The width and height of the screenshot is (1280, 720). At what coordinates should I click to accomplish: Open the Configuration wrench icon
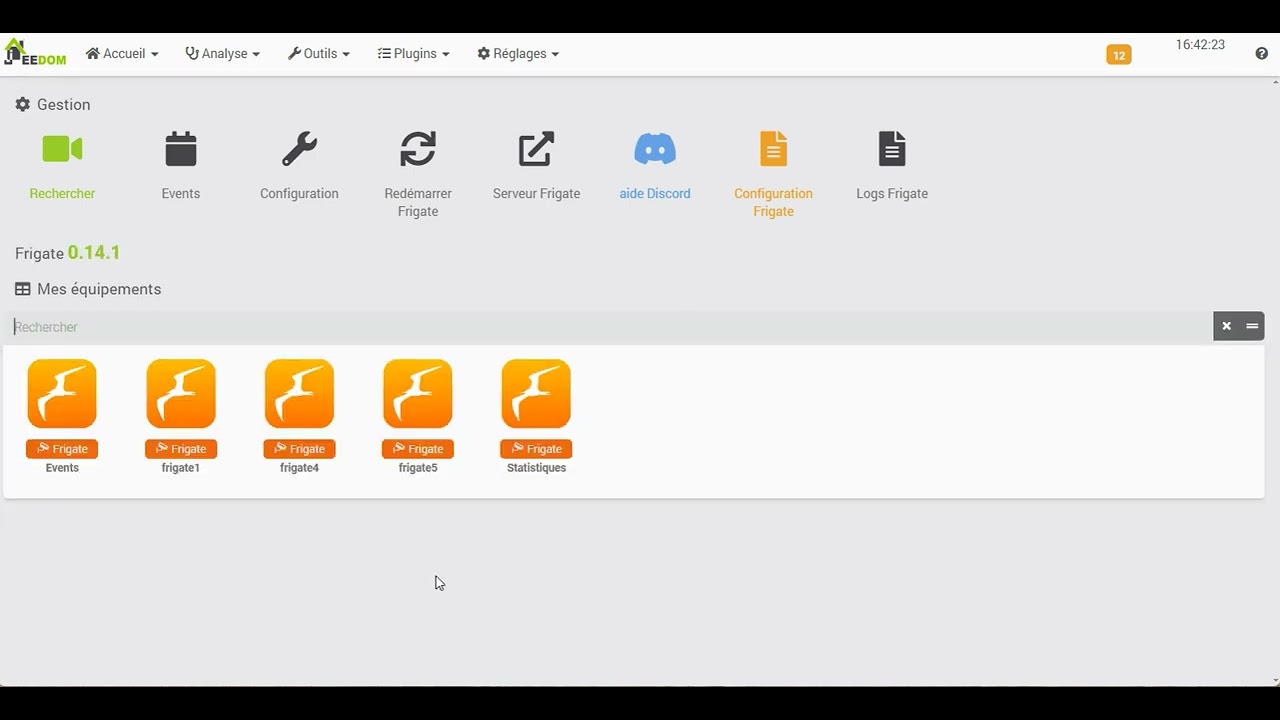pos(299,149)
